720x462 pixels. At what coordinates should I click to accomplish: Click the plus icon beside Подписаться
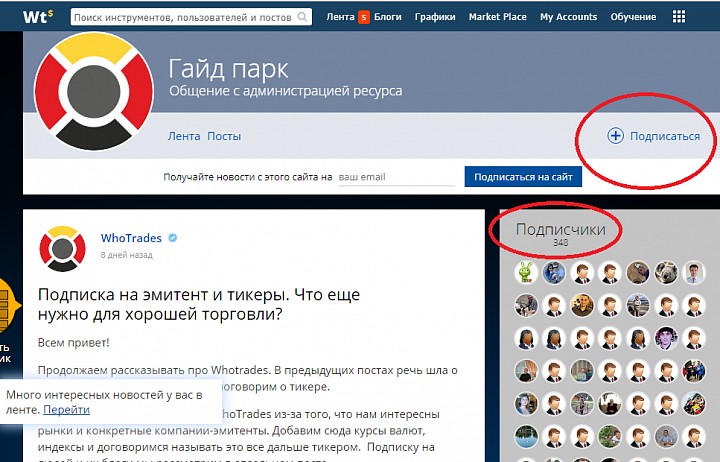(615, 136)
